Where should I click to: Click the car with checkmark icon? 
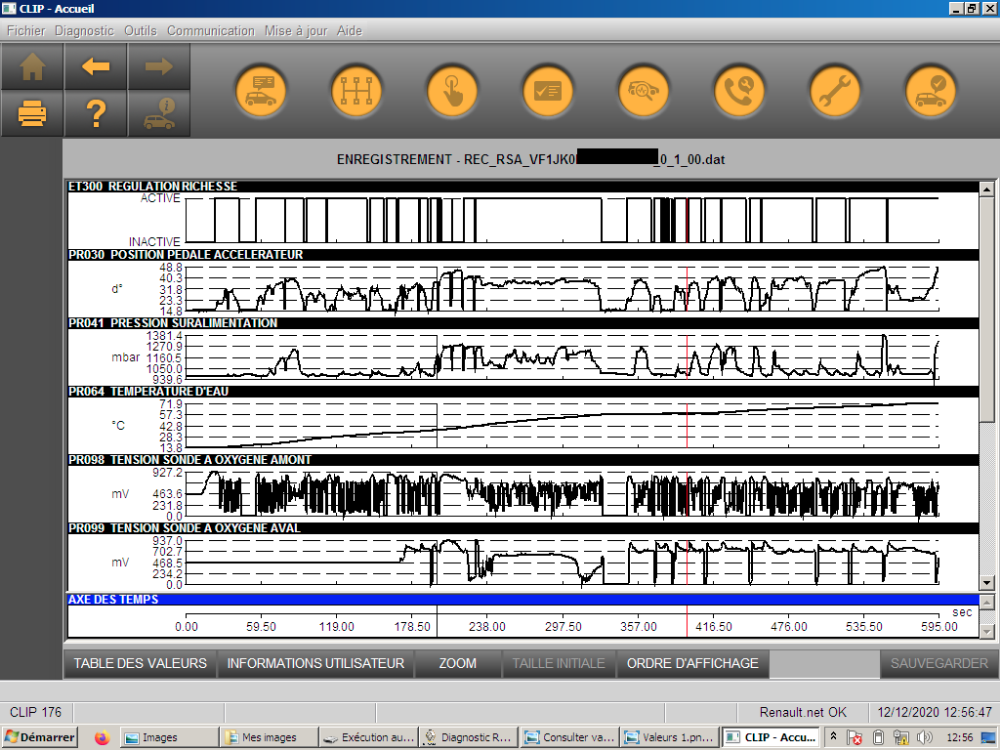pos(931,91)
